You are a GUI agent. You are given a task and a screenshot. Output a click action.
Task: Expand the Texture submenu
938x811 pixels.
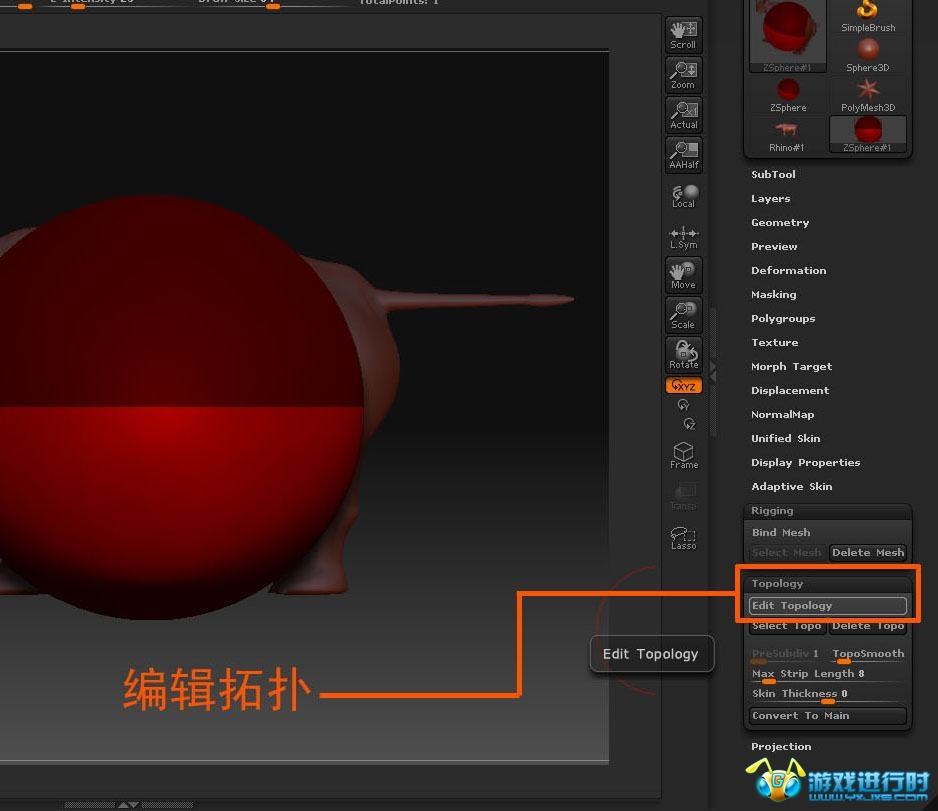tap(775, 343)
